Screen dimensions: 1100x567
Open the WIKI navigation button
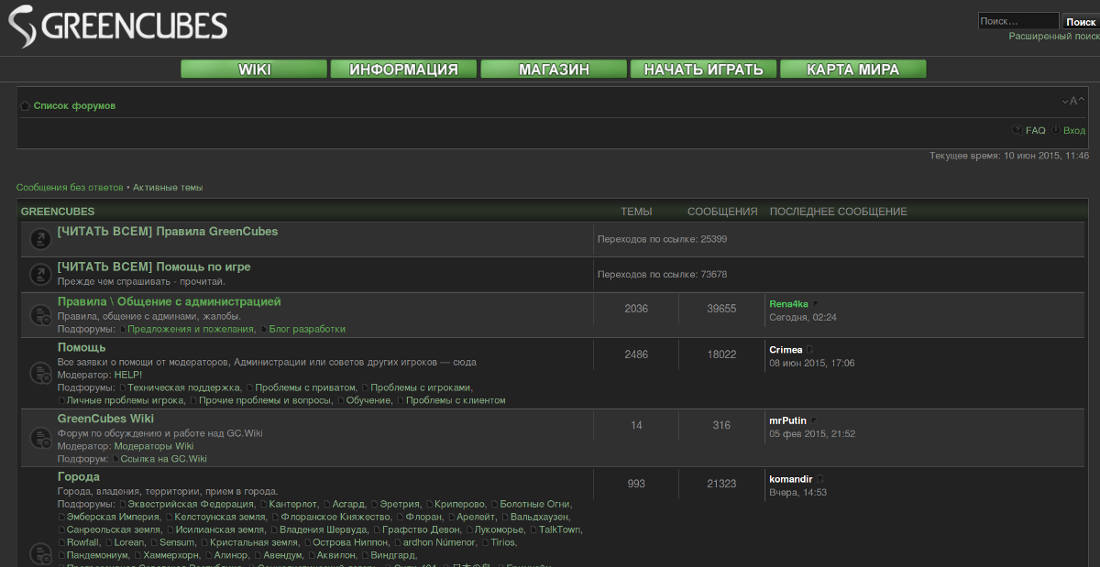(x=254, y=69)
